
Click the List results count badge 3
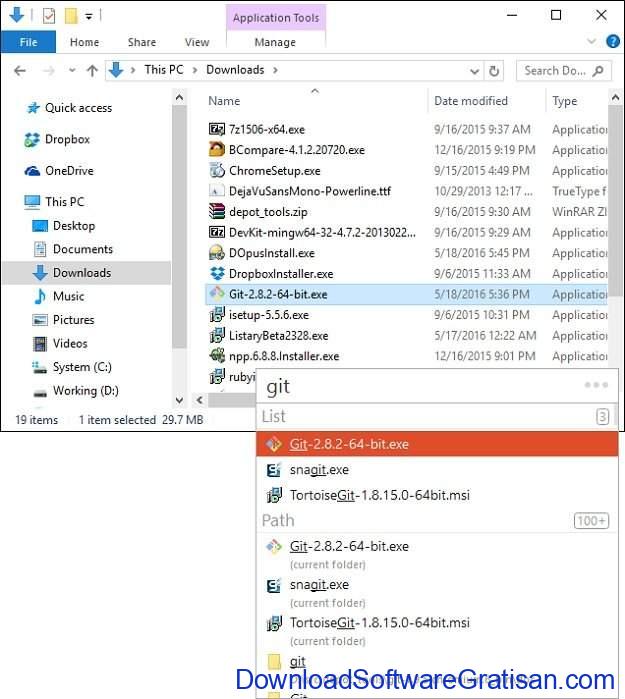602,417
